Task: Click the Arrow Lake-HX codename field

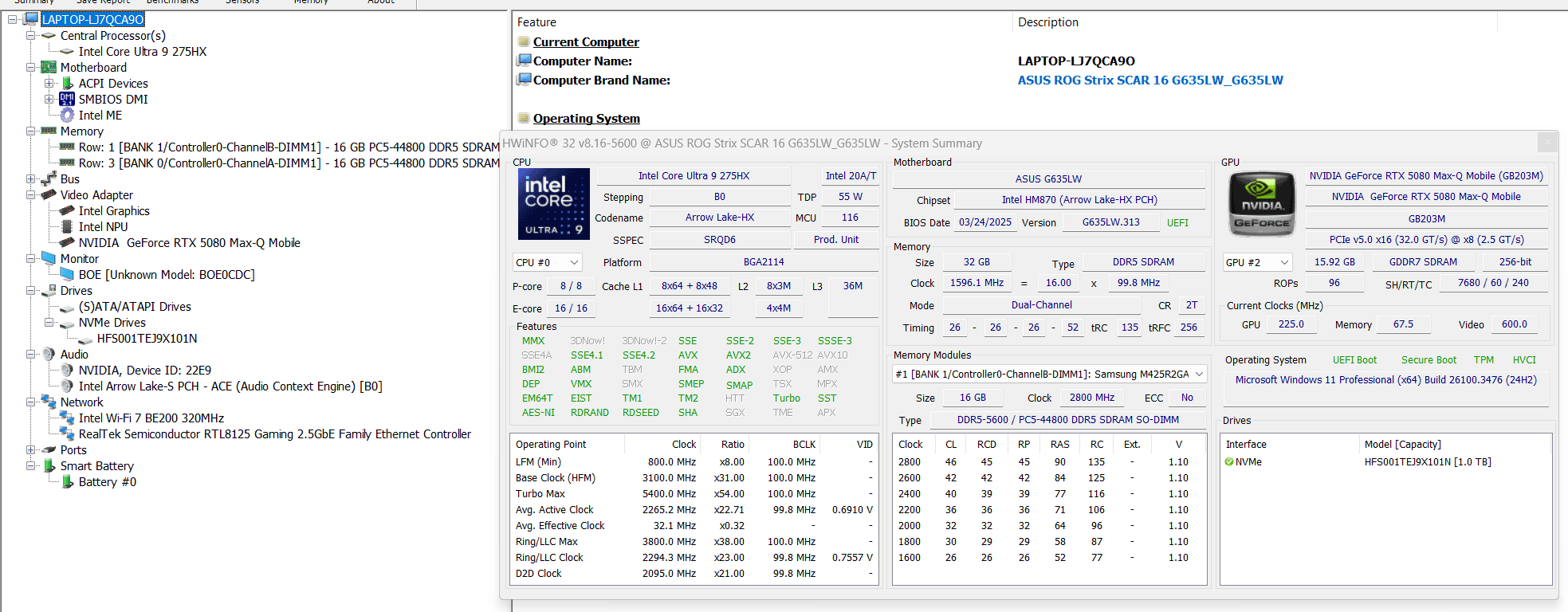Action: click(x=719, y=218)
